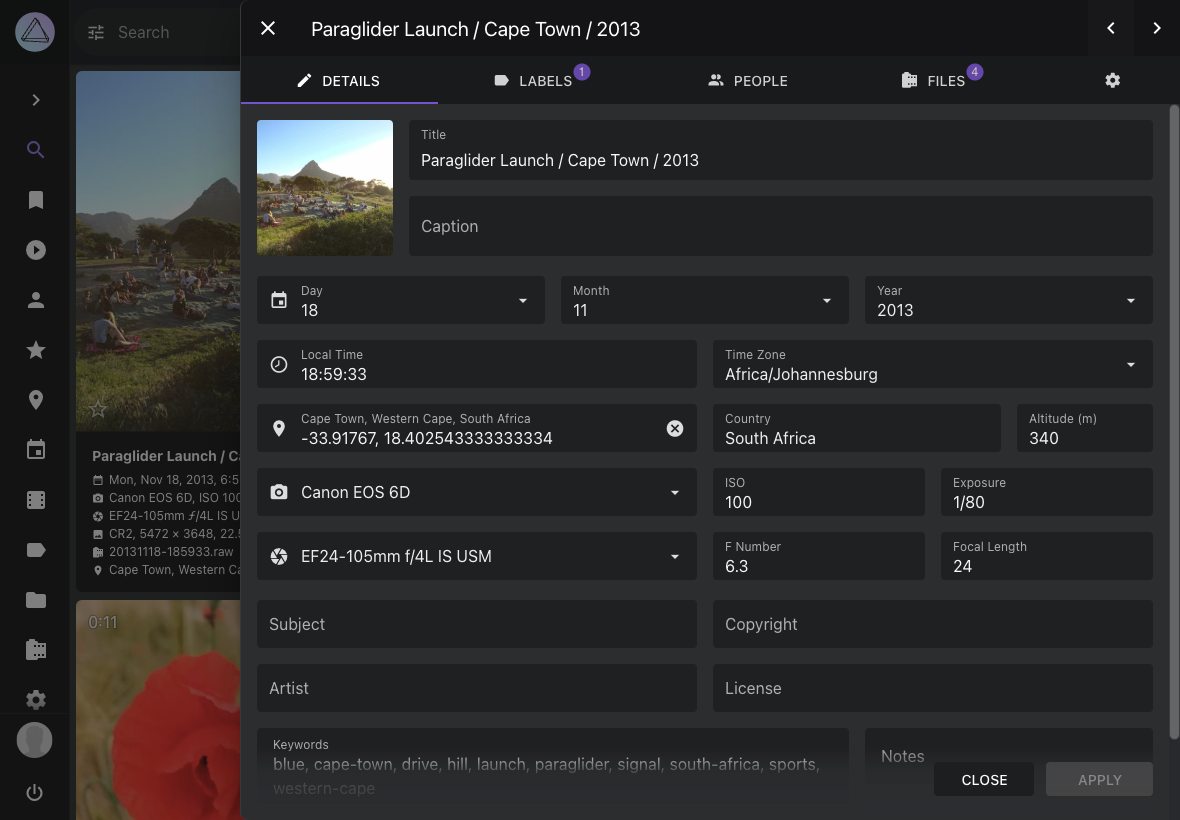Open the Calendar view in the sidebar

[x=36, y=449]
